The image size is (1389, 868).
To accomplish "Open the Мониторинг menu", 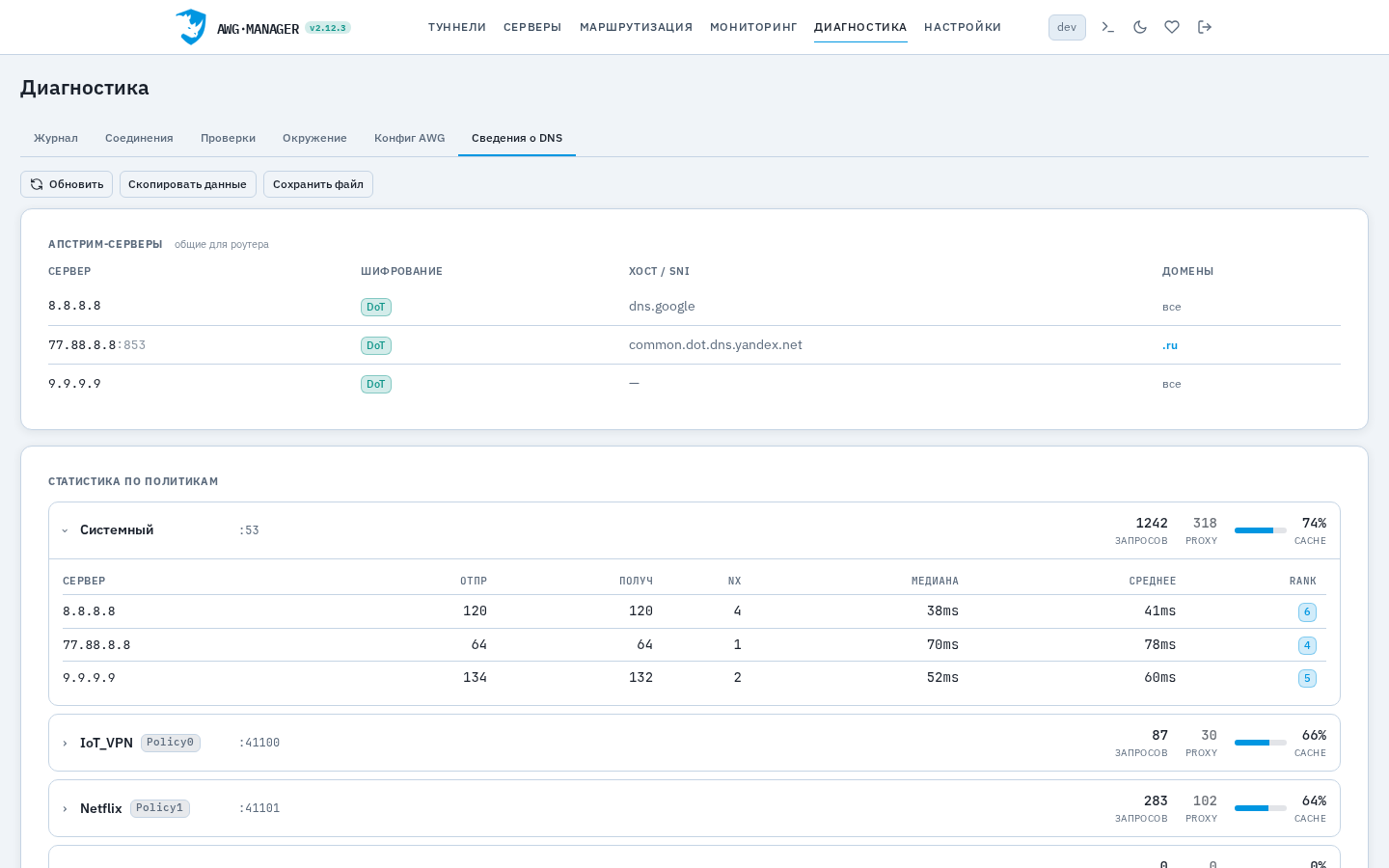I will [x=753, y=27].
